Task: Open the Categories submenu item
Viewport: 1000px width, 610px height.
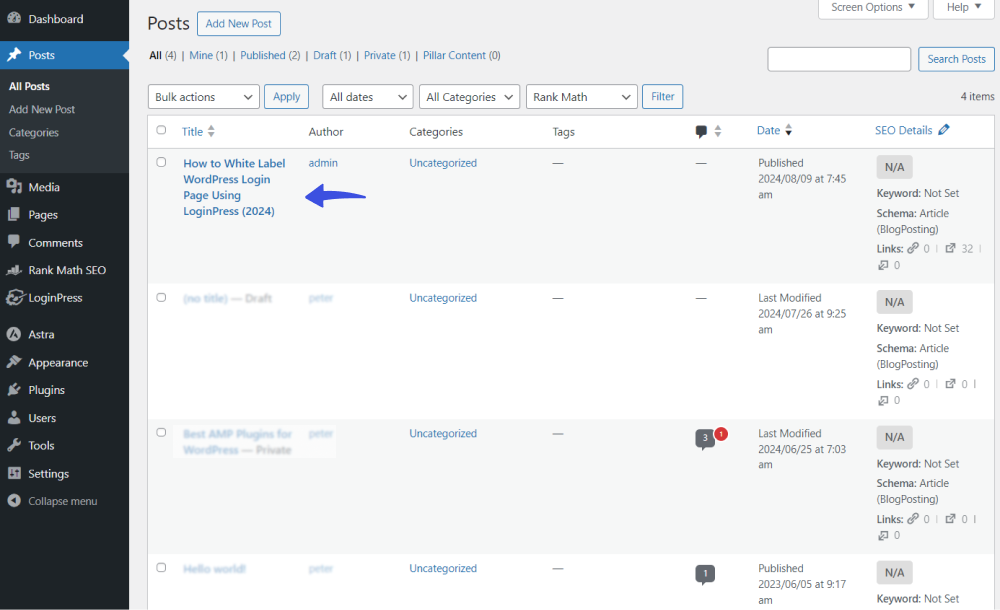Action: pos(34,132)
